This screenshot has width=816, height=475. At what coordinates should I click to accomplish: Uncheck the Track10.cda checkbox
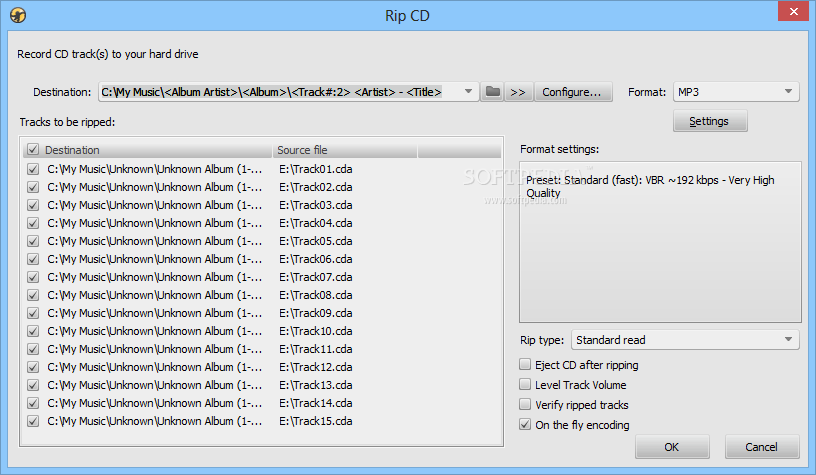(33, 331)
